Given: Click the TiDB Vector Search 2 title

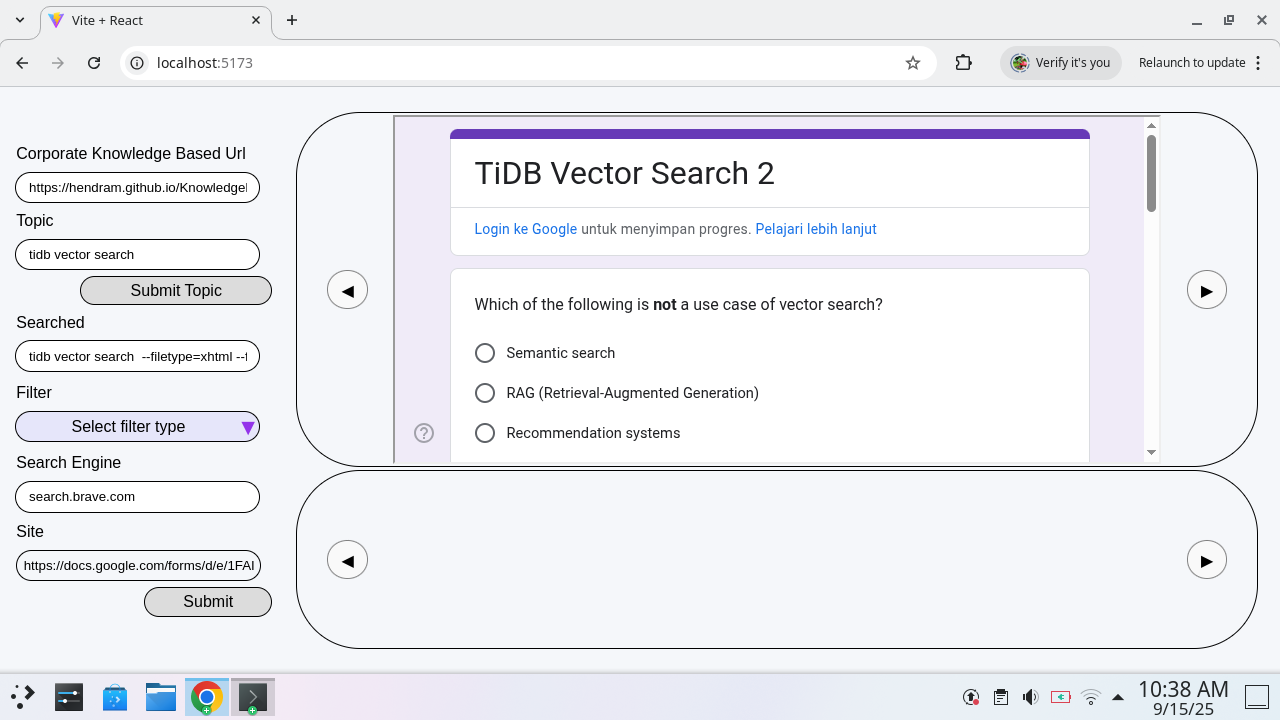Looking at the screenshot, I should pos(624,173).
